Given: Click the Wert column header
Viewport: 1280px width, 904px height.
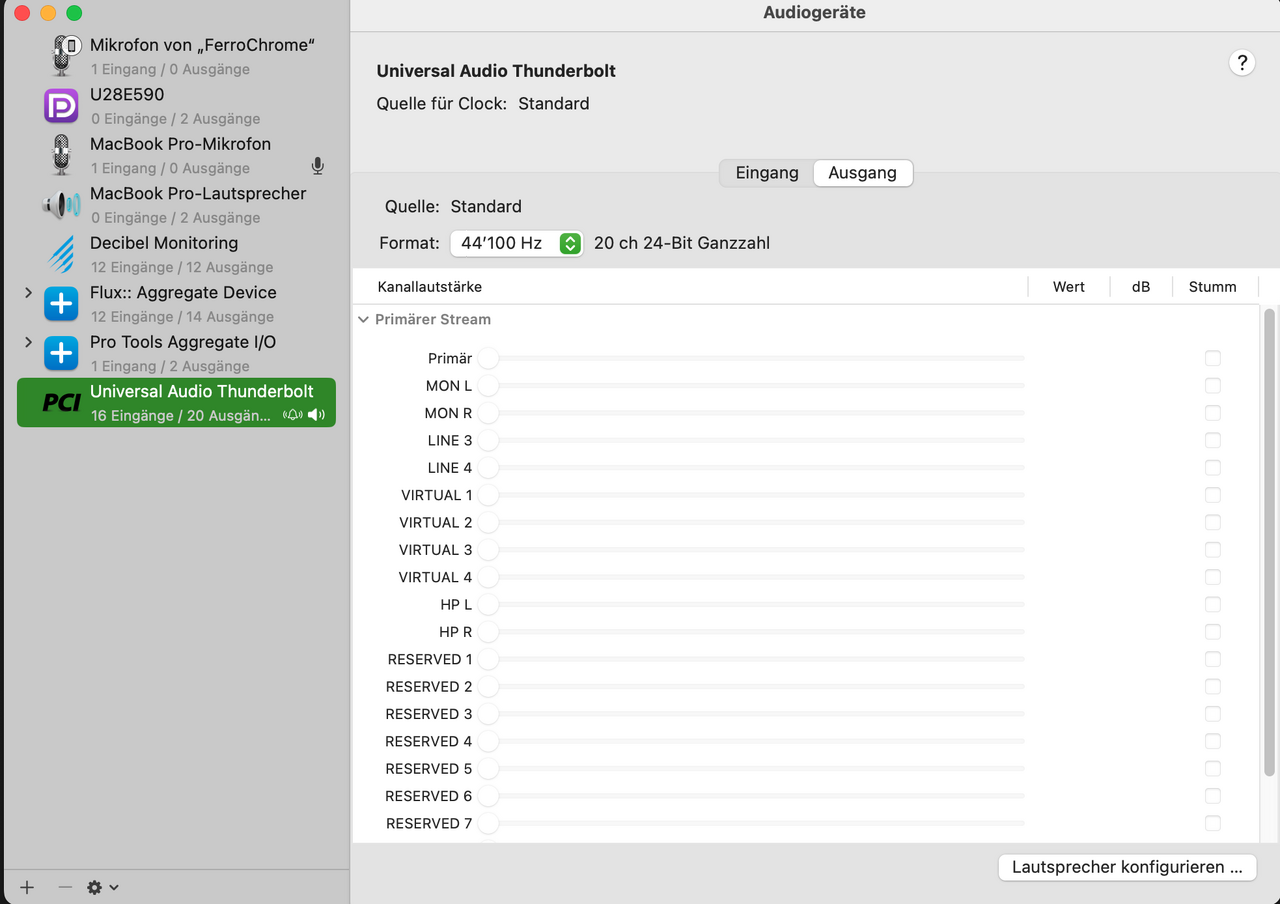Looking at the screenshot, I should pos(1069,287).
